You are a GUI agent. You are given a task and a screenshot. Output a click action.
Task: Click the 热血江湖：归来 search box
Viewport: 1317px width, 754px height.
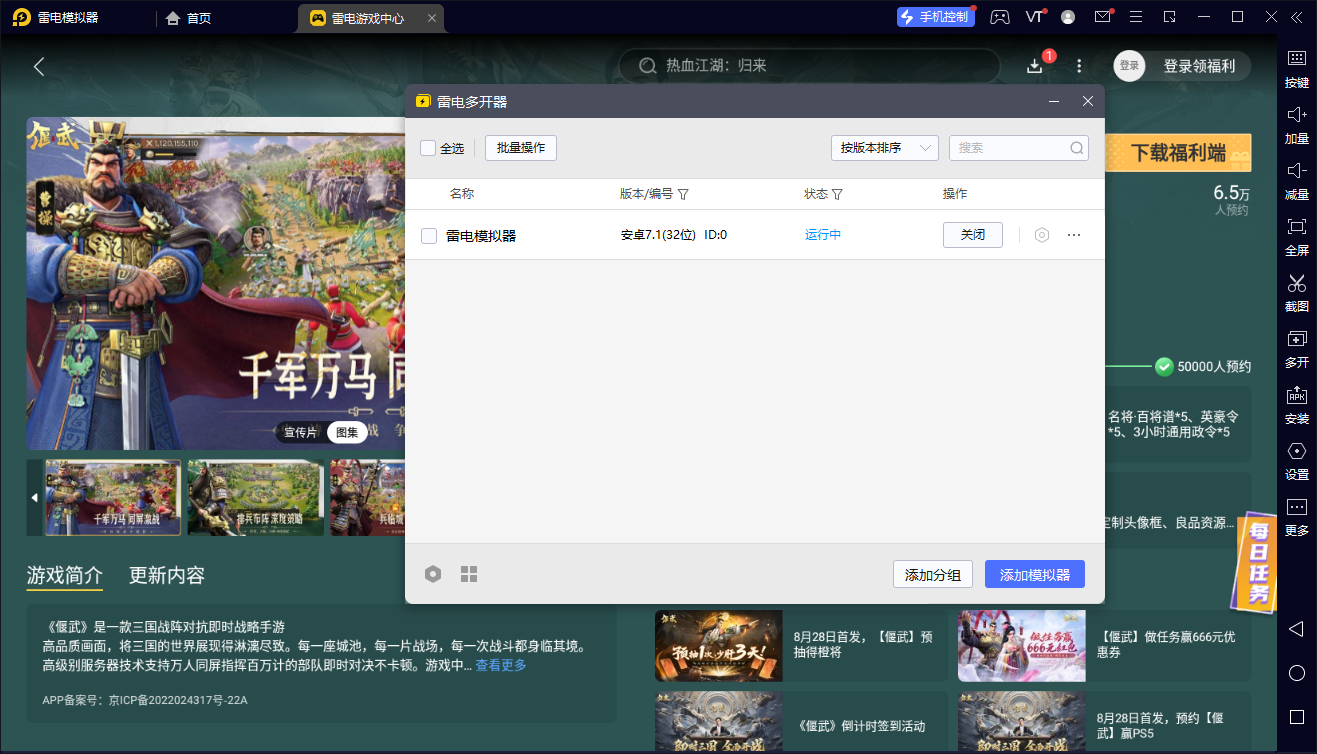point(809,66)
